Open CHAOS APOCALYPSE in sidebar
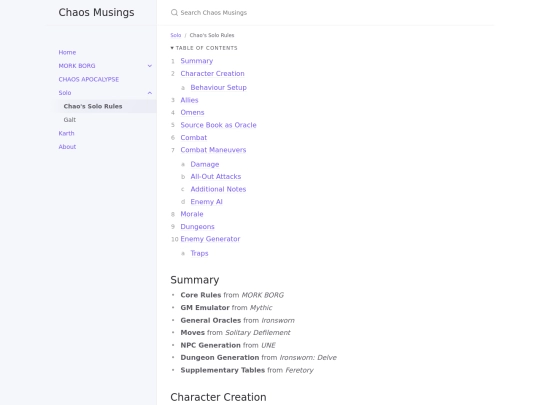The width and height of the screenshot is (540, 405). [x=89, y=79]
